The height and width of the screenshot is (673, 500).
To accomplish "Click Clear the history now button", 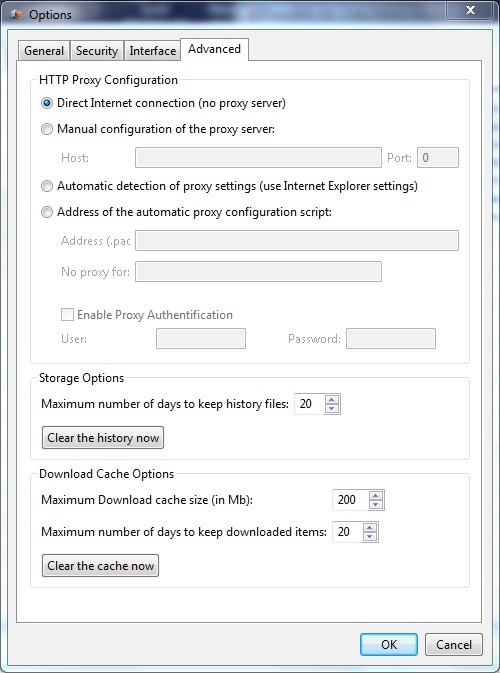I will 103,437.
